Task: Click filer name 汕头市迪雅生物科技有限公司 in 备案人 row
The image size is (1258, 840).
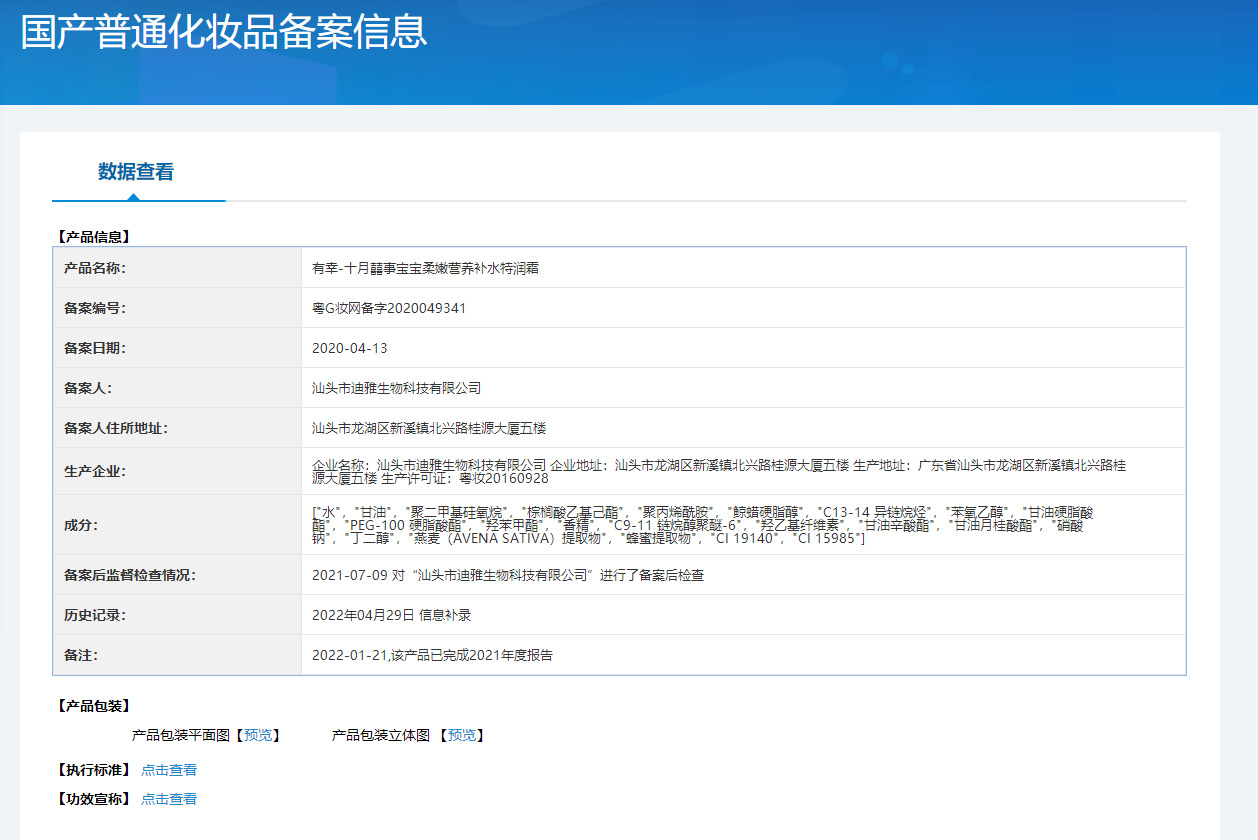Action: [x=397, y=388]
